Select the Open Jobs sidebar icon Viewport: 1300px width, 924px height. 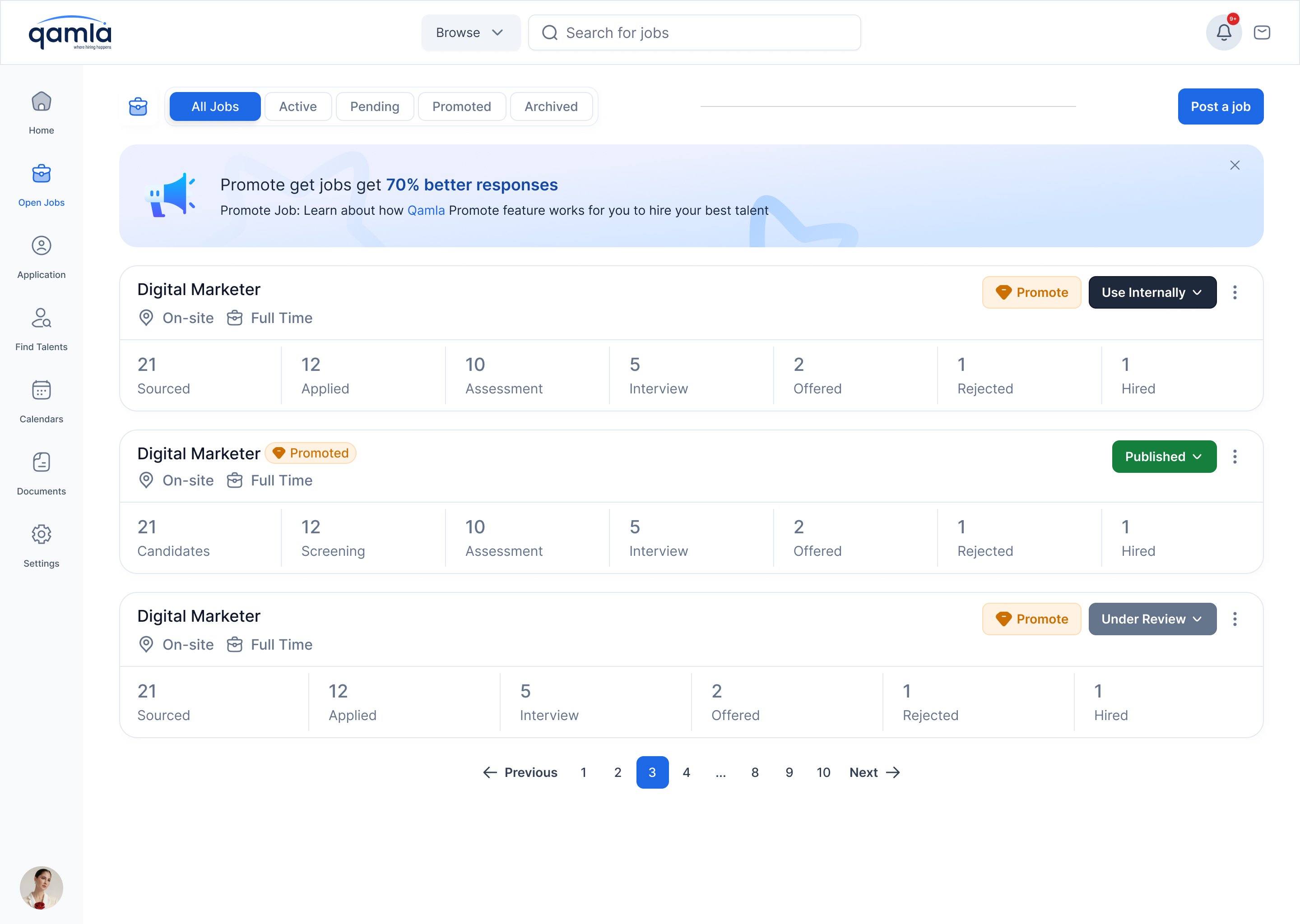point(41,174)
